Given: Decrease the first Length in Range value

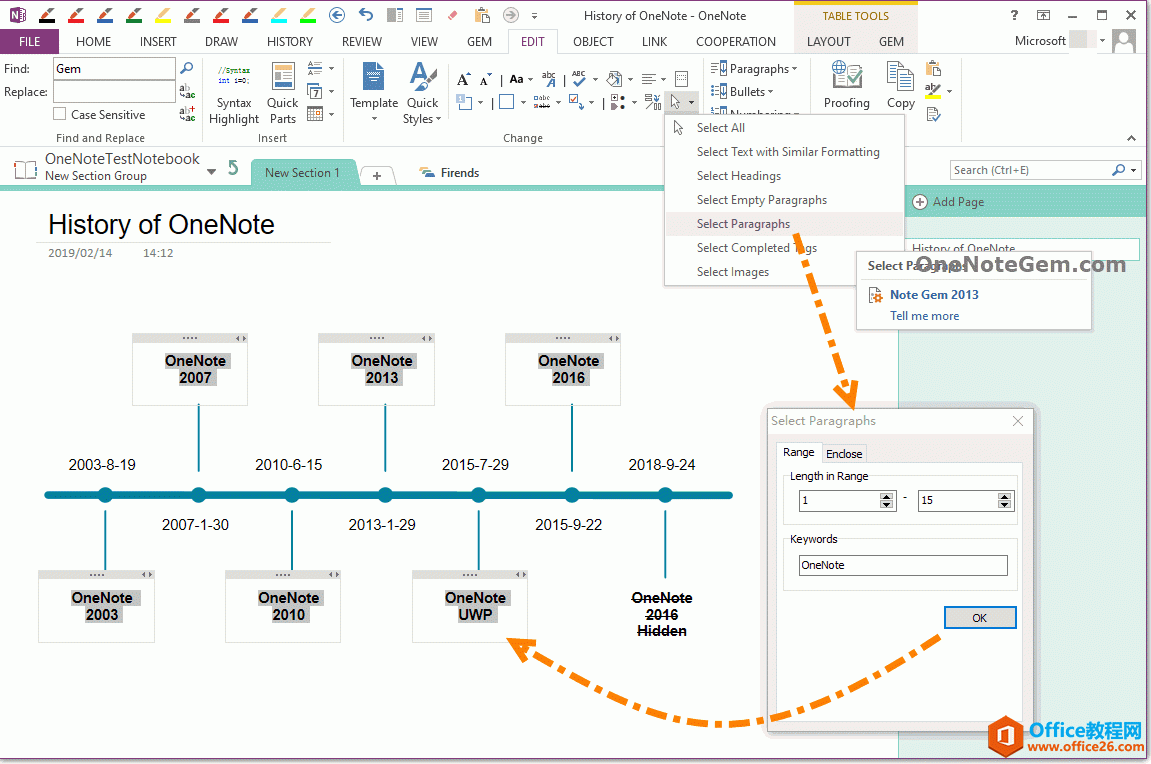Looking at the screenshot, I should [887, 505].
